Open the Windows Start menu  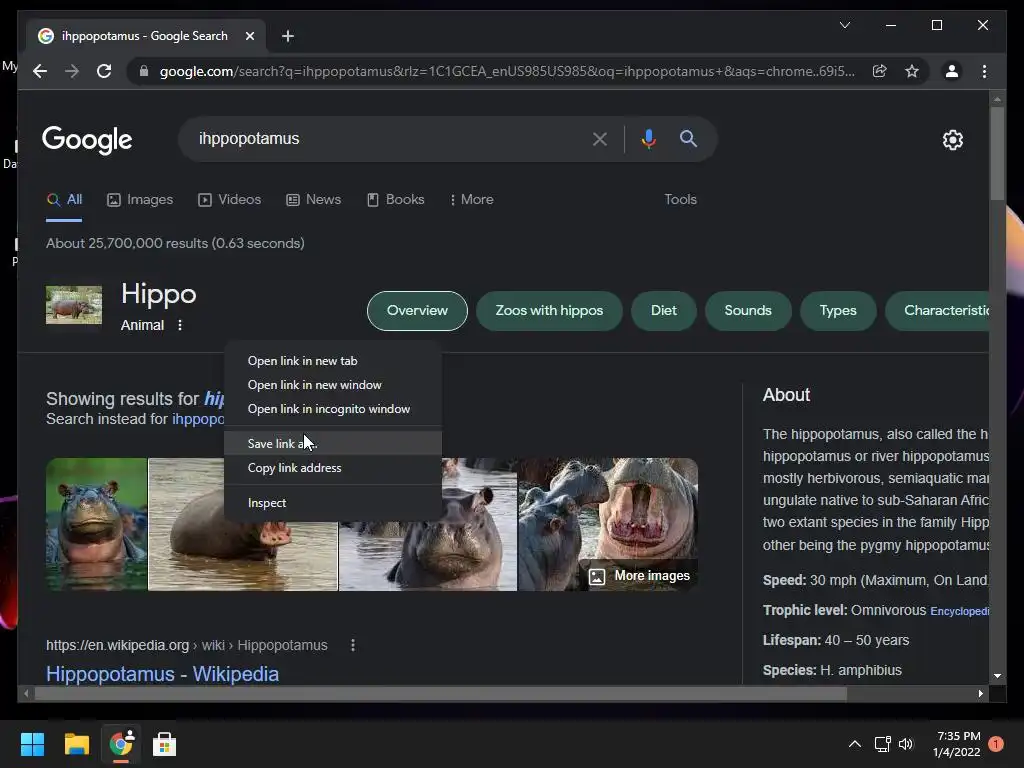coord(32,744)
